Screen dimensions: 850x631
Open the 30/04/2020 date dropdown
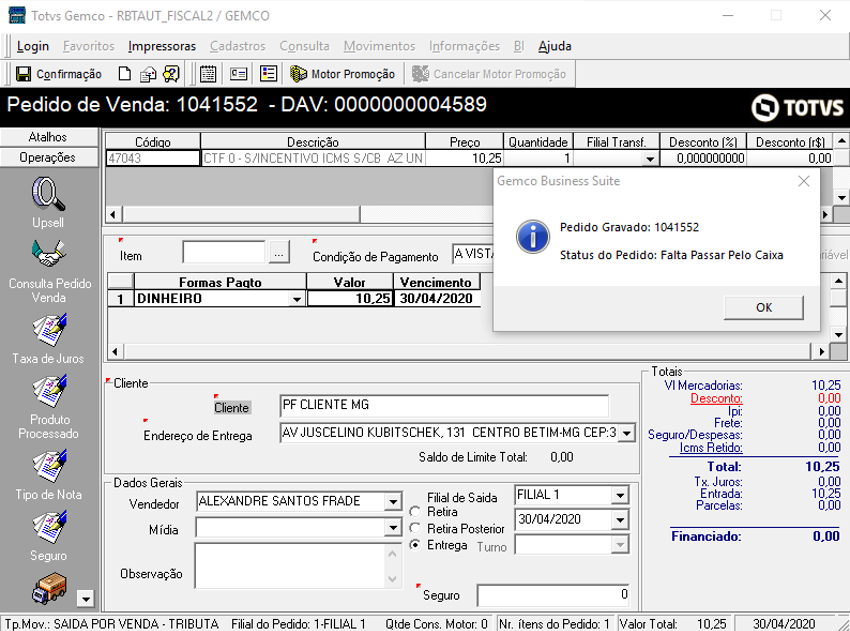(620, 520)
